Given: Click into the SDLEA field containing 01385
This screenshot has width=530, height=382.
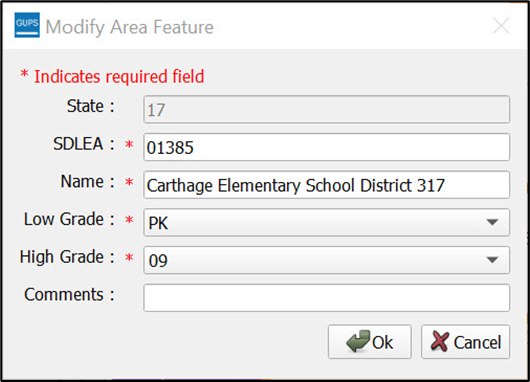Looking at the screenshot, I should (x=327, y=147).
